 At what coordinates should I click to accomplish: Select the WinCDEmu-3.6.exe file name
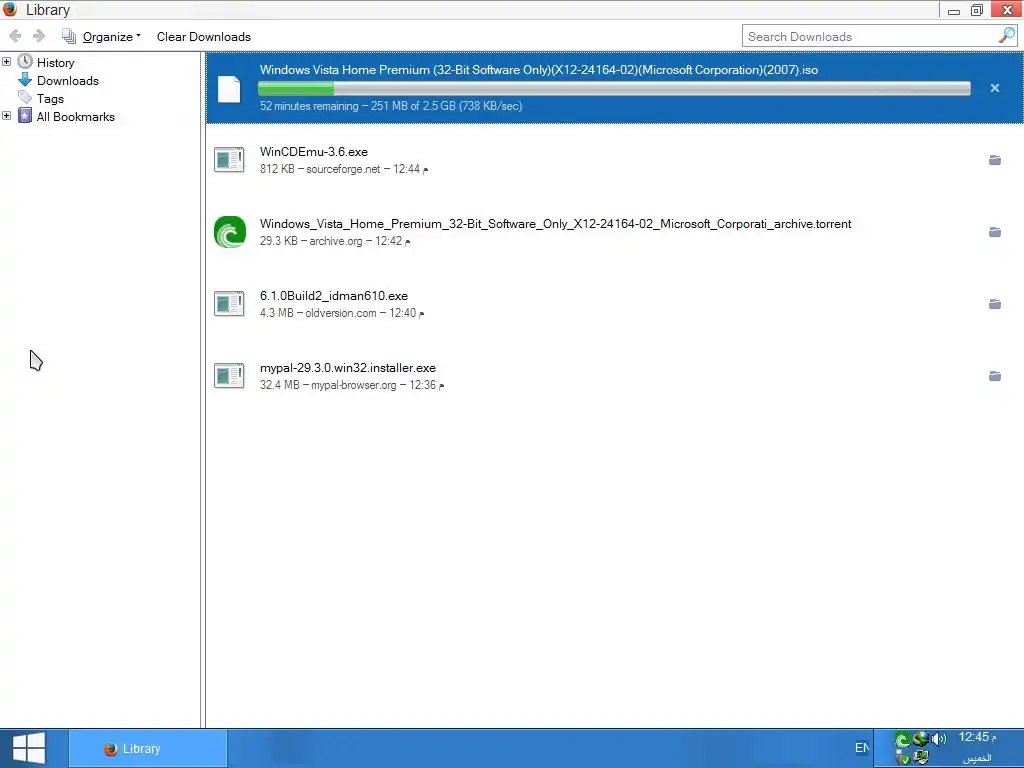click(314, 152)
